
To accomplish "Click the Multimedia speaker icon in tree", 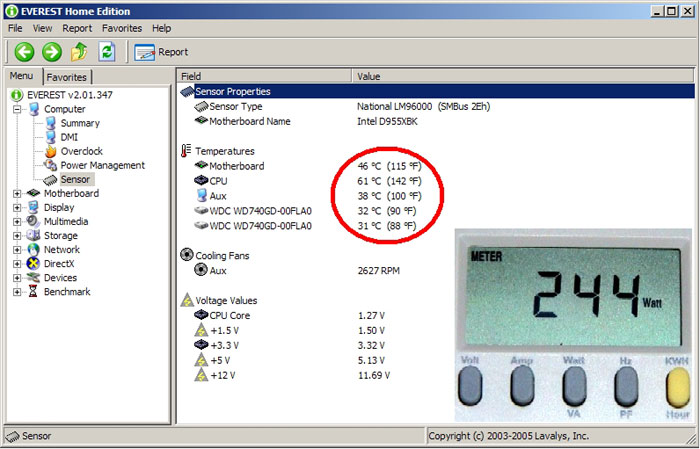I will click(x=33, y=221).
